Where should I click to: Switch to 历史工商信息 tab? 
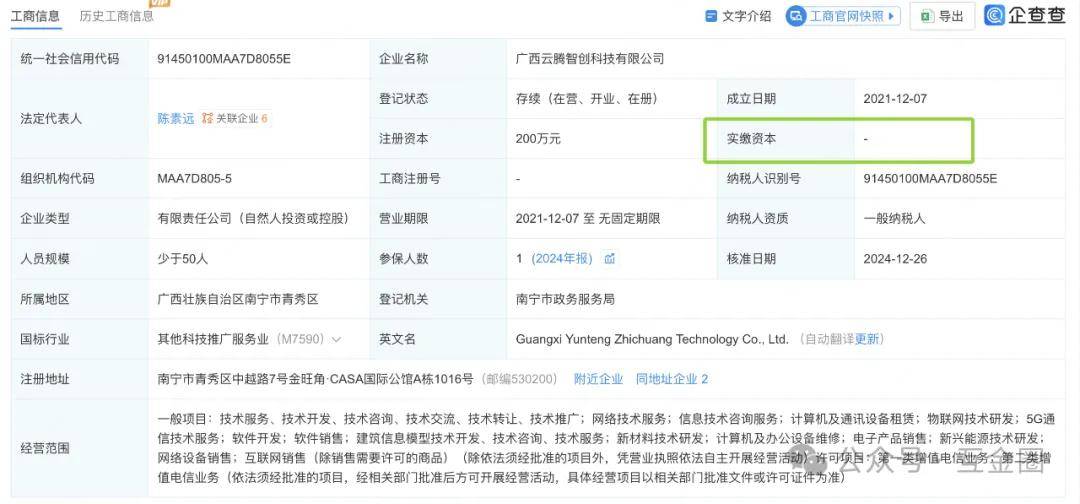(x=117, y=16)
